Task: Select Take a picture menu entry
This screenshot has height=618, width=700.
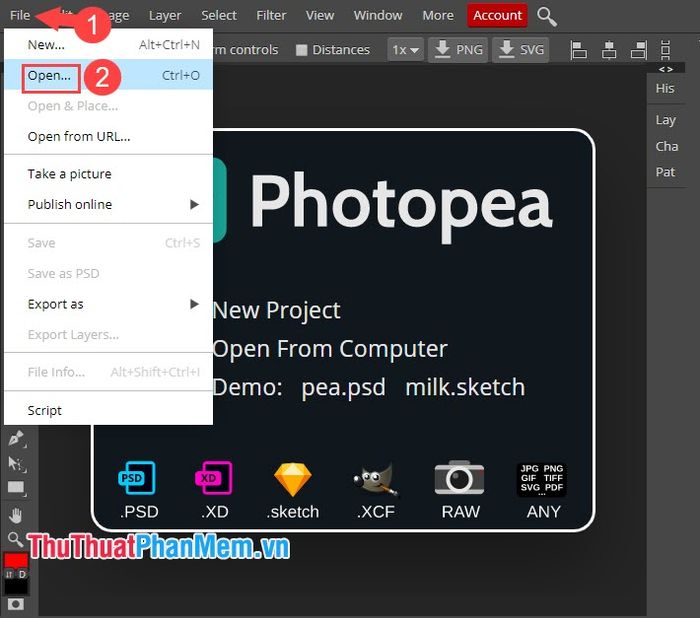Action: (x=108, y=174)
